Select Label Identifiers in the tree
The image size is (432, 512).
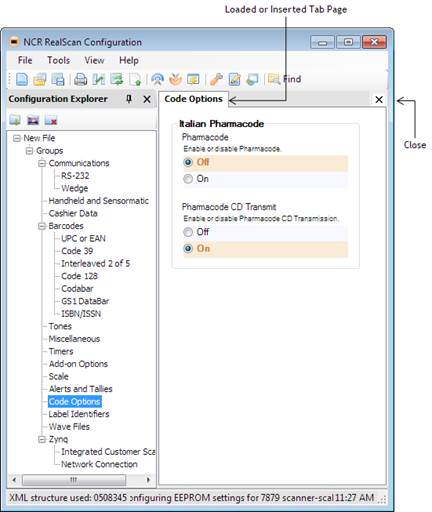[79, 414]
